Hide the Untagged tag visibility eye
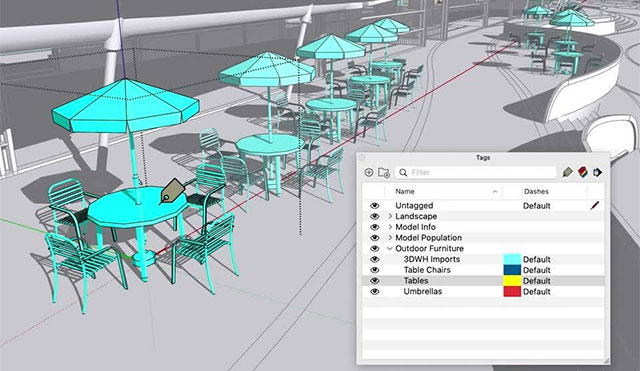Viewport: 640px width, 371px height. 374,205
